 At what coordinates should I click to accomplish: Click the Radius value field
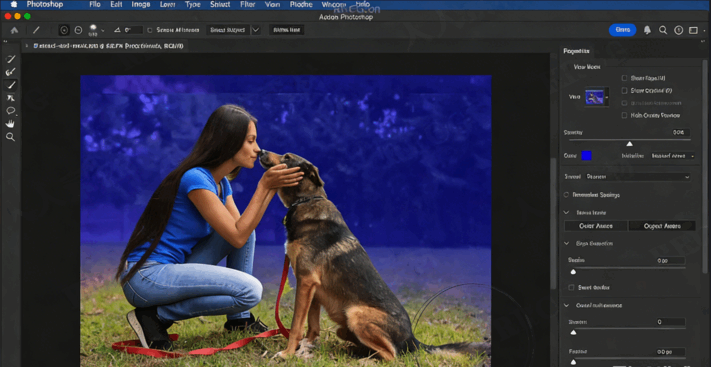[x=671, y=261]
